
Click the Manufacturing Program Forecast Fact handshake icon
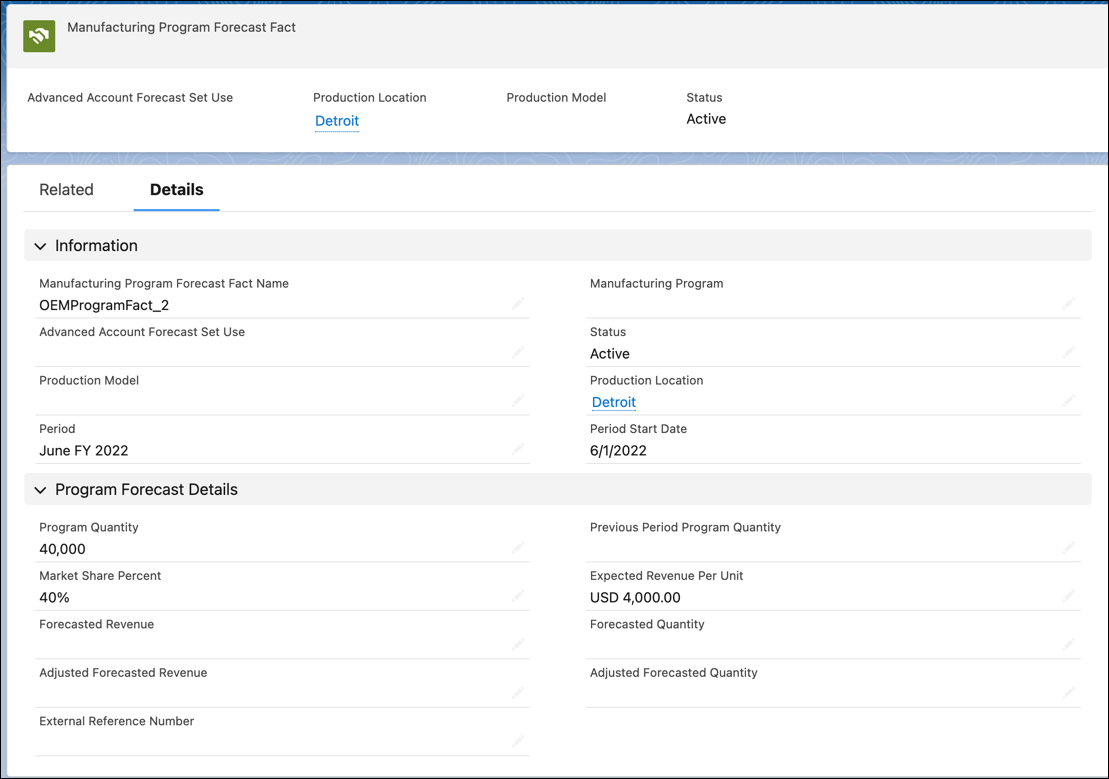click(39, 35)
